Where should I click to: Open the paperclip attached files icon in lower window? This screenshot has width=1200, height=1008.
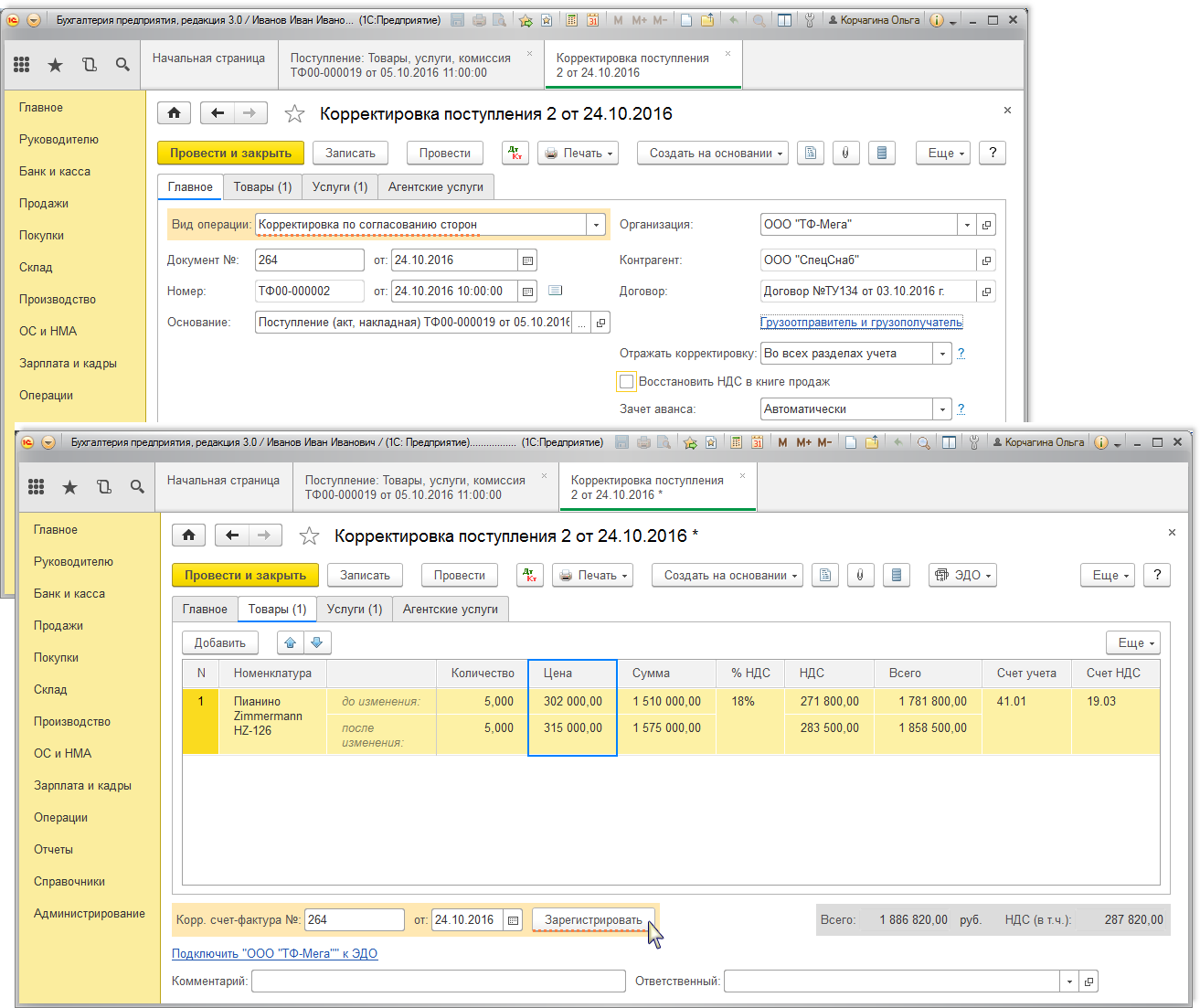coord(860,575)
